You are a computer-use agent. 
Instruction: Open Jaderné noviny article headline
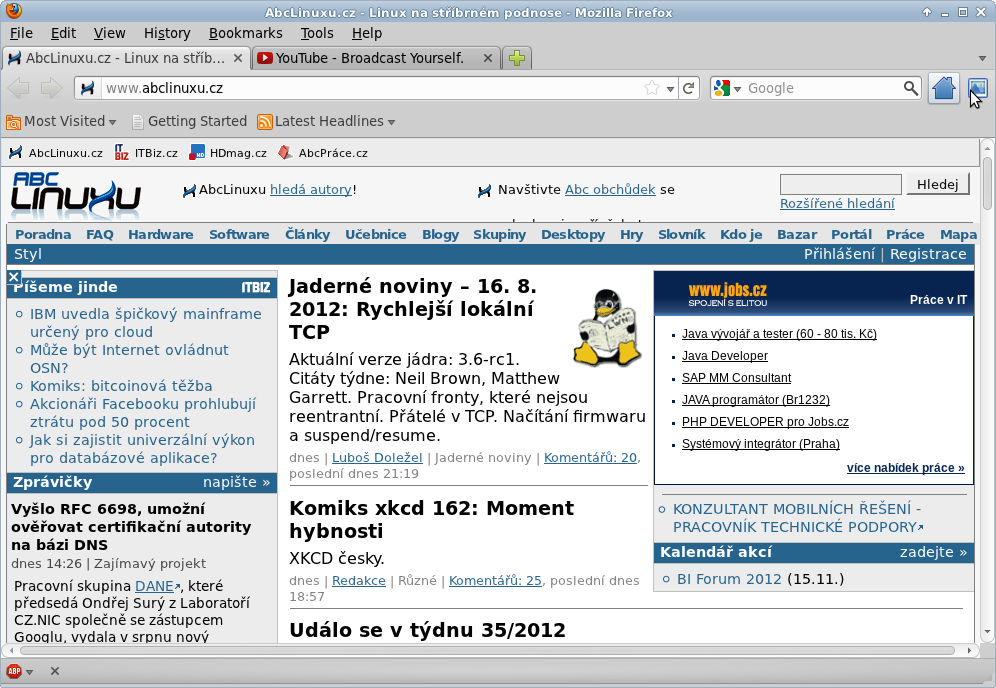[413, 309]
